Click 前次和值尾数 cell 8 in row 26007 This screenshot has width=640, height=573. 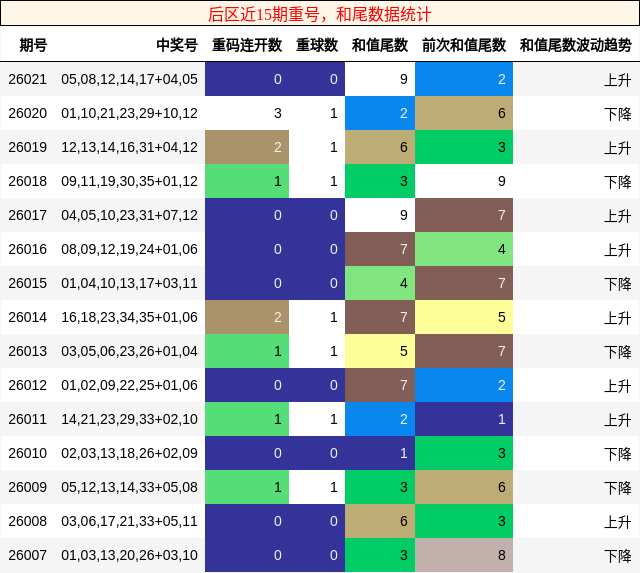(464, 555)
